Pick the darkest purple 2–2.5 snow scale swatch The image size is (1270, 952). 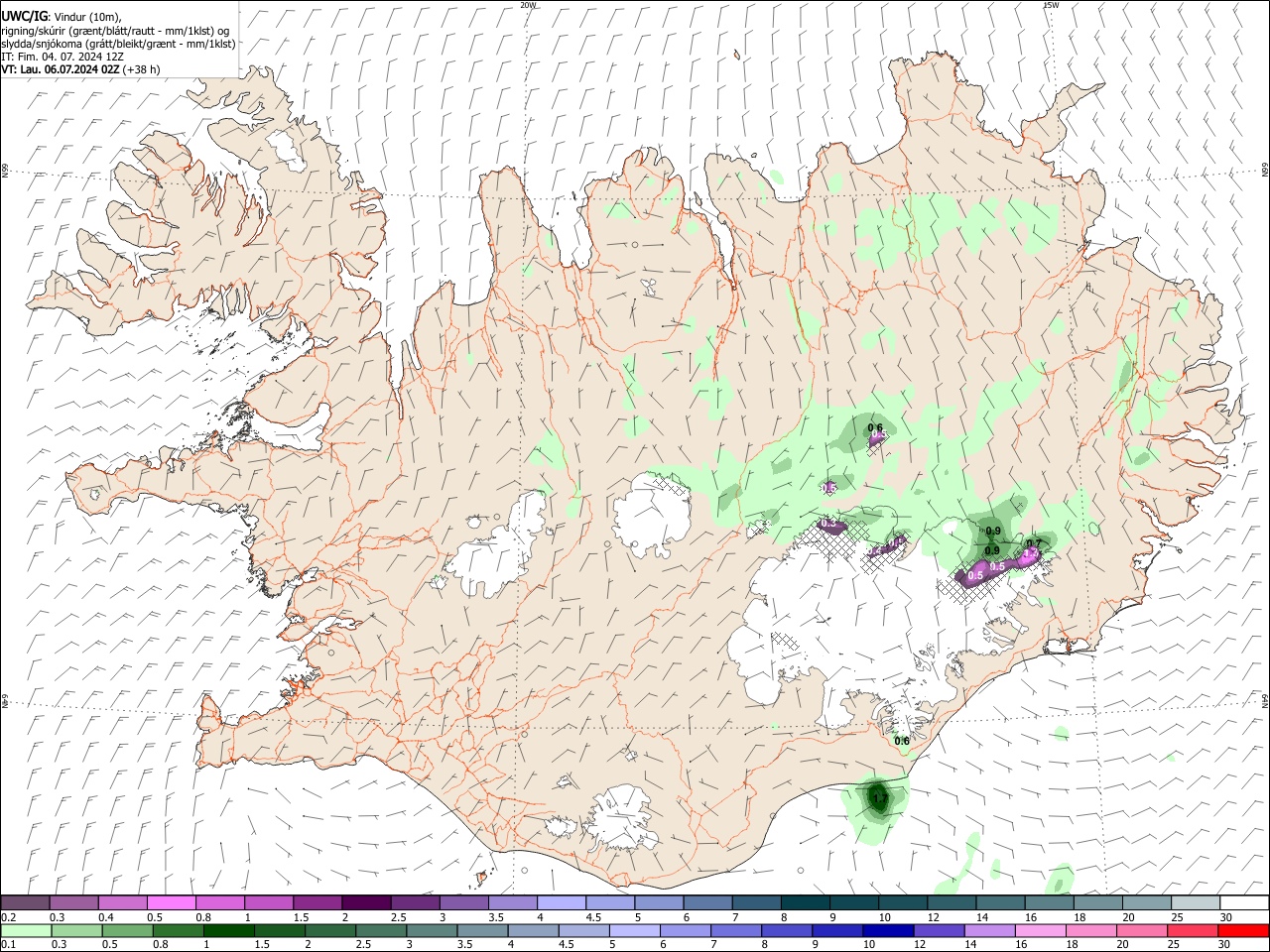[365, 902]
